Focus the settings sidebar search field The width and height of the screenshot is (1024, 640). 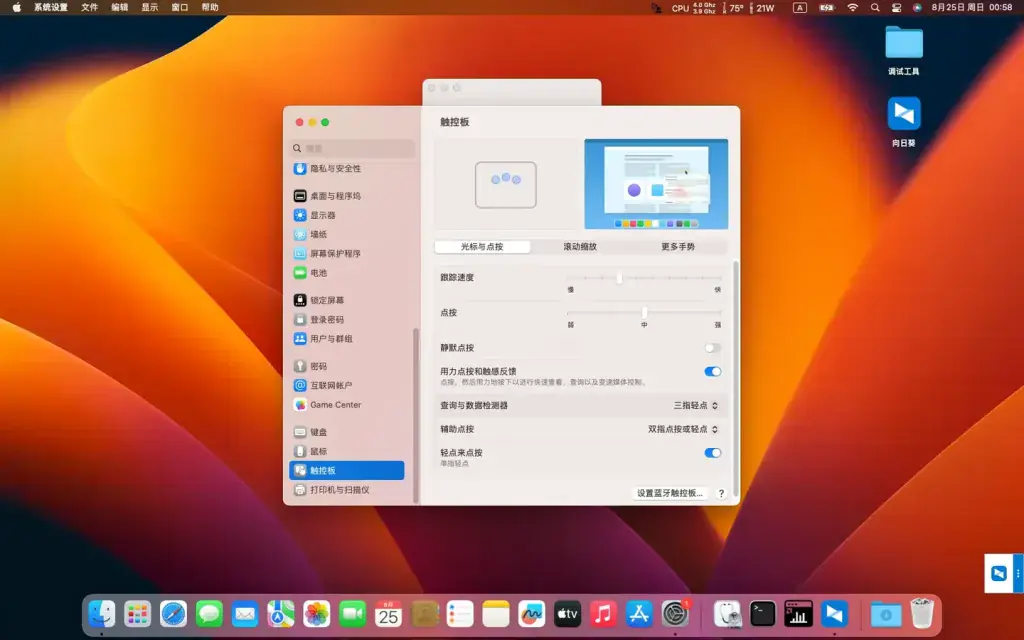coord(352,148)
